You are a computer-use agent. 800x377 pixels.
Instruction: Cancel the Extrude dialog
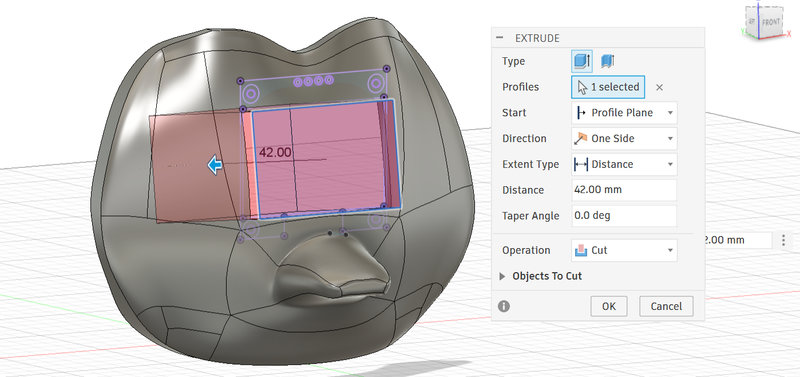[666, 306]
